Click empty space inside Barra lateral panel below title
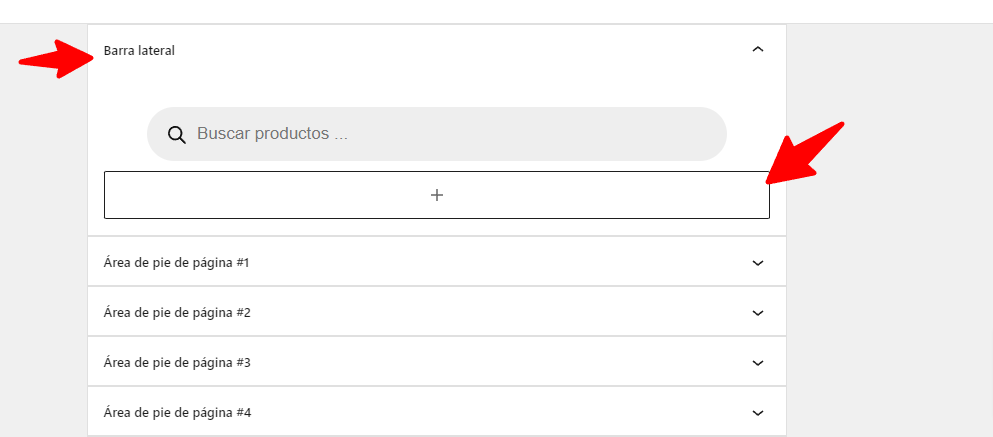The image size is (993, 437). (x=437, y=86)
